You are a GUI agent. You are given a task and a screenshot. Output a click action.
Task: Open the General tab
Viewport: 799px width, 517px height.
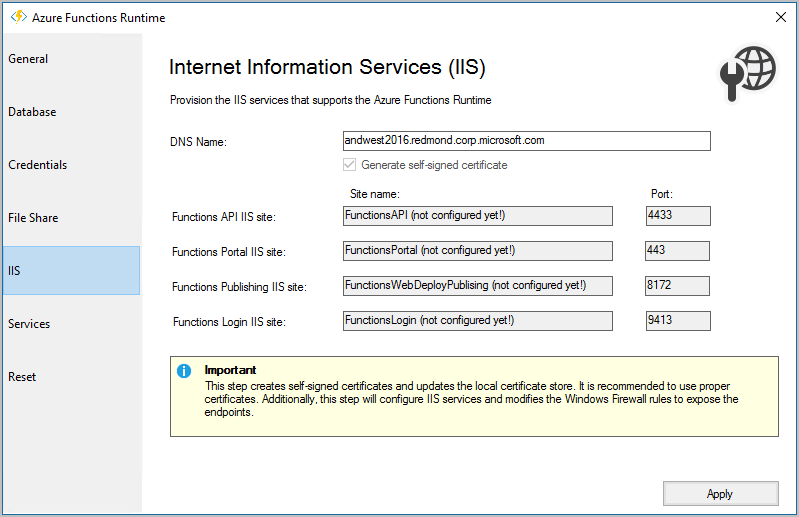click(x=71, y=59)
